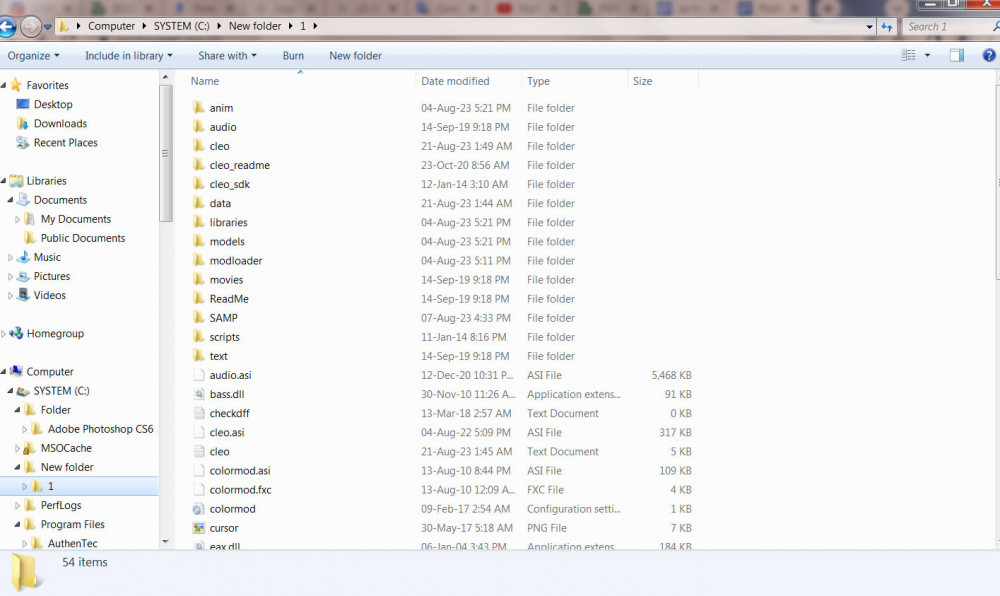Click SYSTEM (C:) in the address breadcrumb
The width and height of the screenshot is (1000, 596).
[181, 26]
